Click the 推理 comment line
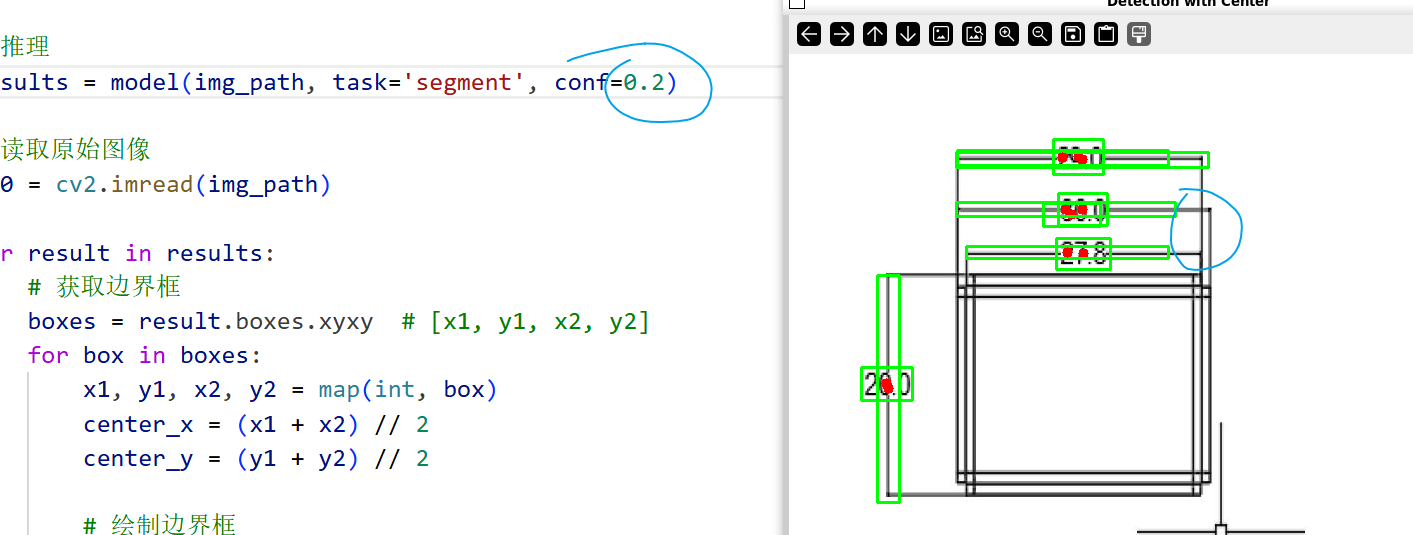 click(x=25, y=46)
